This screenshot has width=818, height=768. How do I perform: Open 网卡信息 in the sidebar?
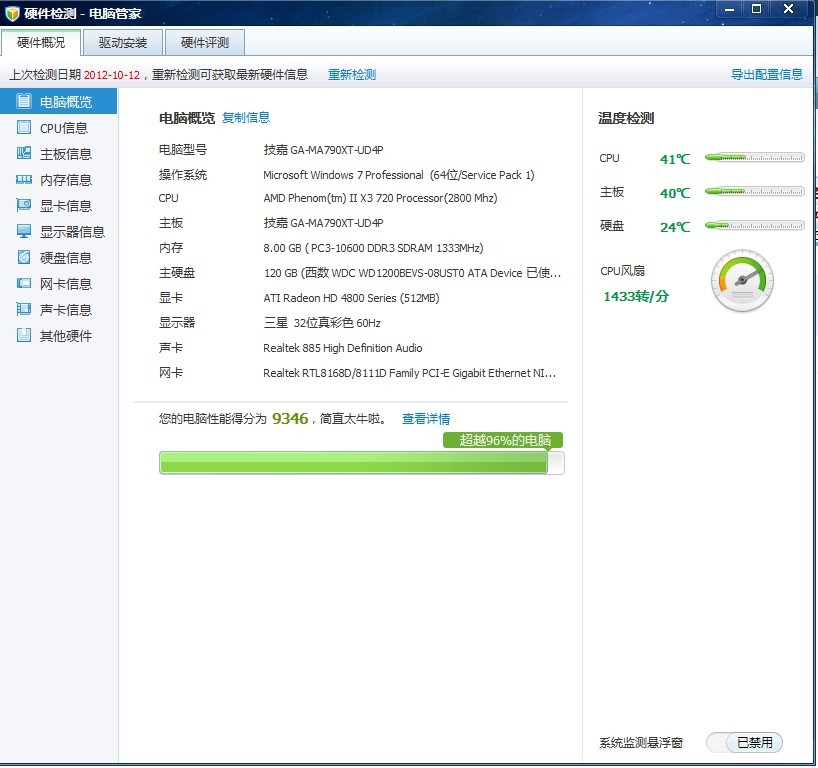coord(58,284)
